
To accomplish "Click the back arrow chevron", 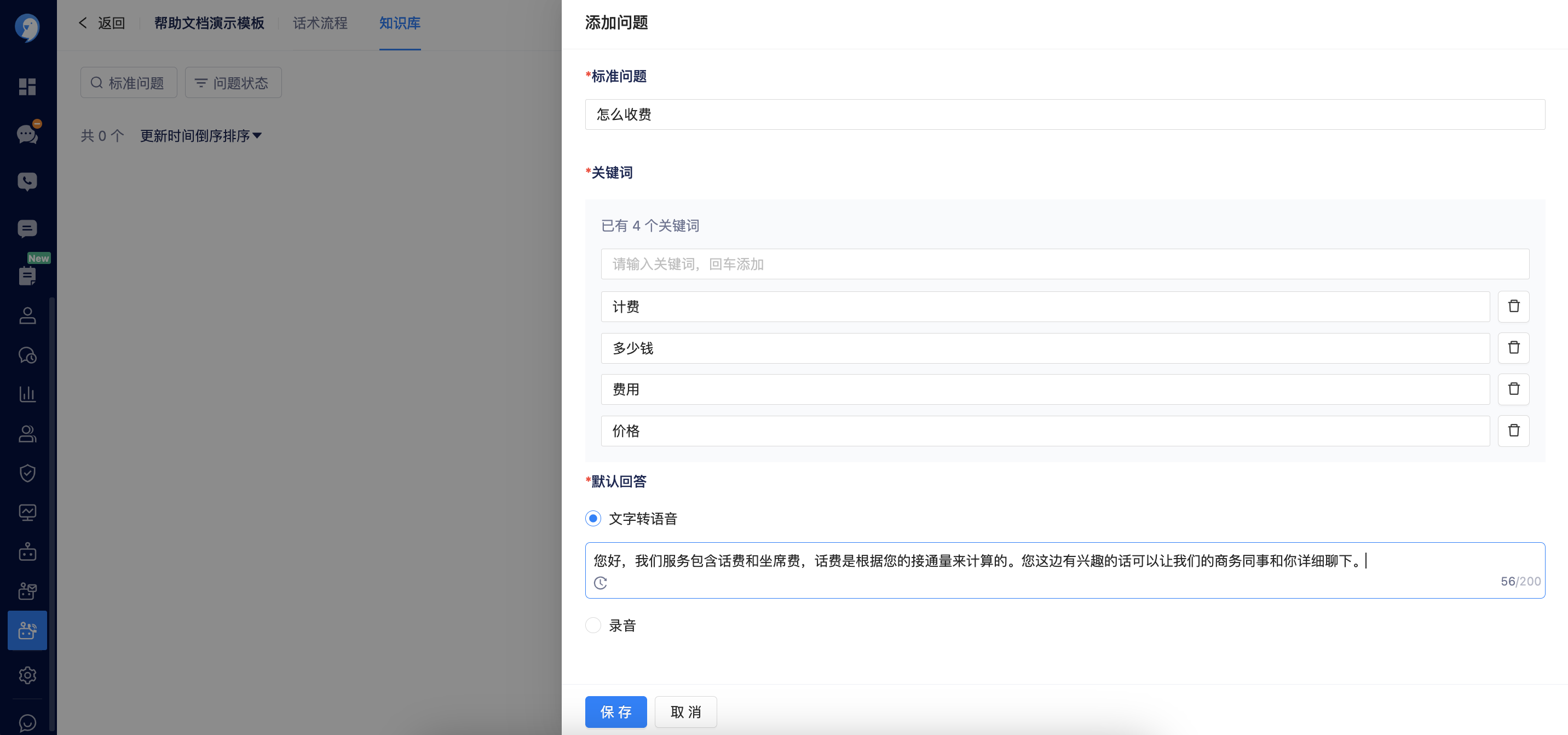I will tap(83, 23).
